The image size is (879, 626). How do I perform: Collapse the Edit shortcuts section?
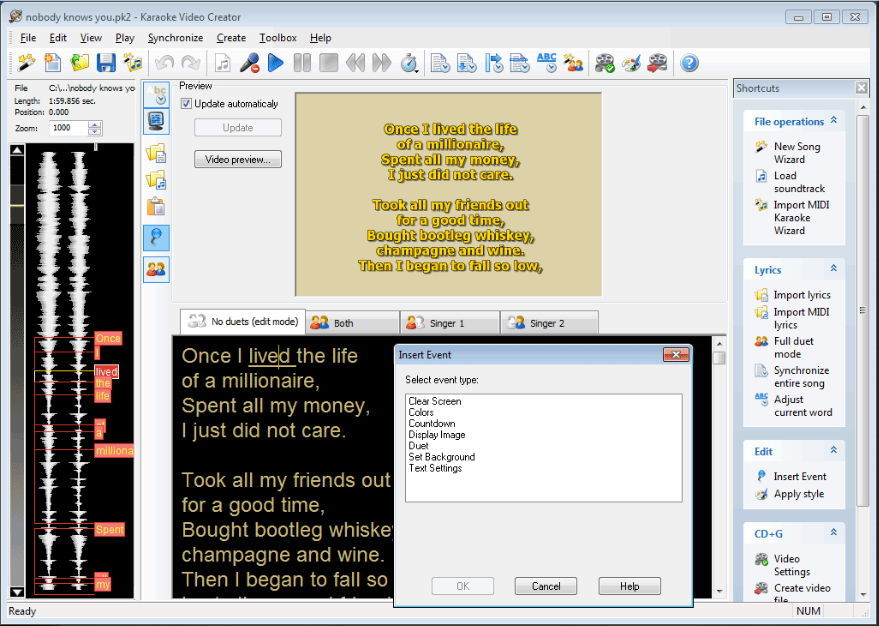pyautogui.click(x=833, y=451)
